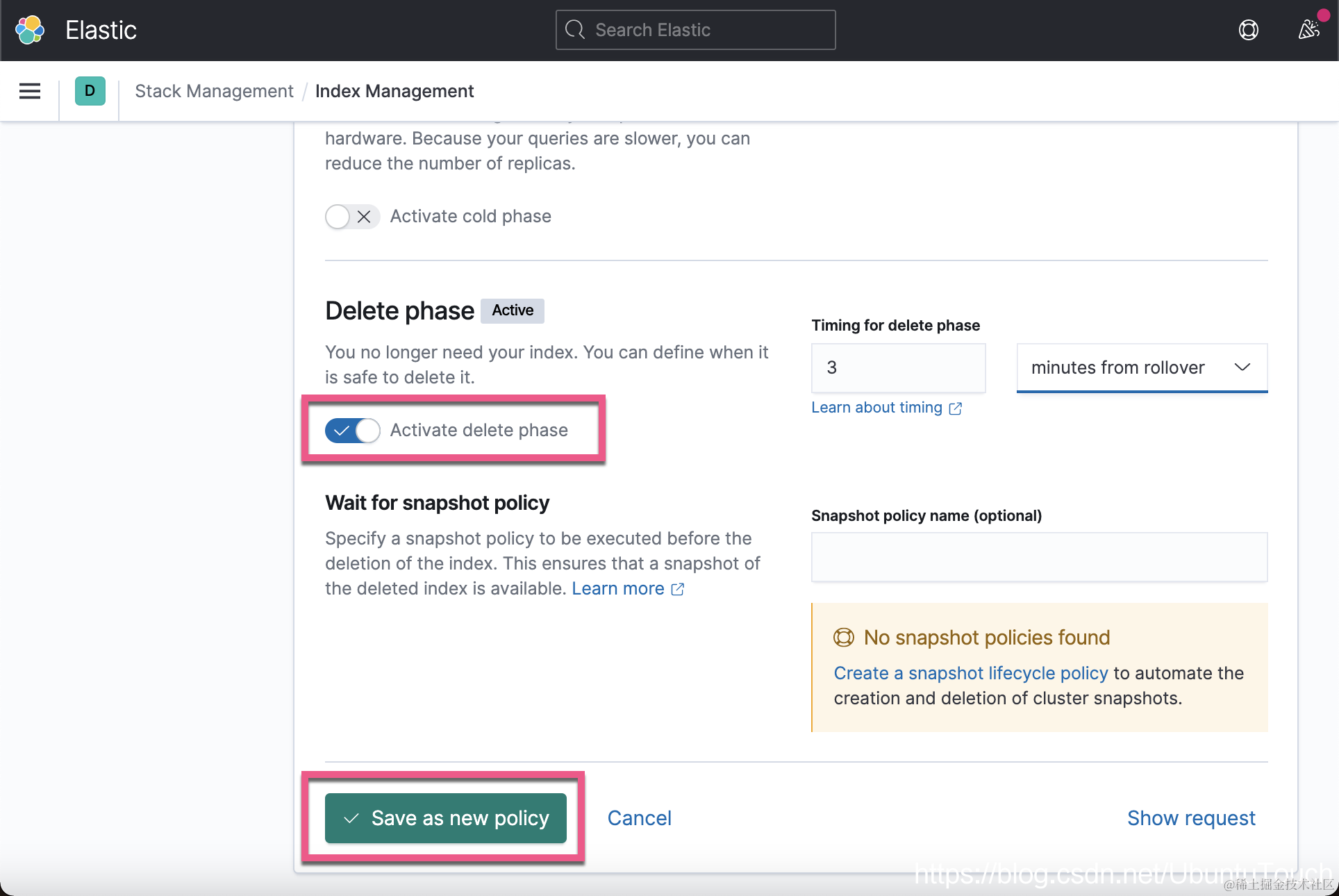Open the hamburger navigation menu
The image size is (1339, 896).
(30, 91)
